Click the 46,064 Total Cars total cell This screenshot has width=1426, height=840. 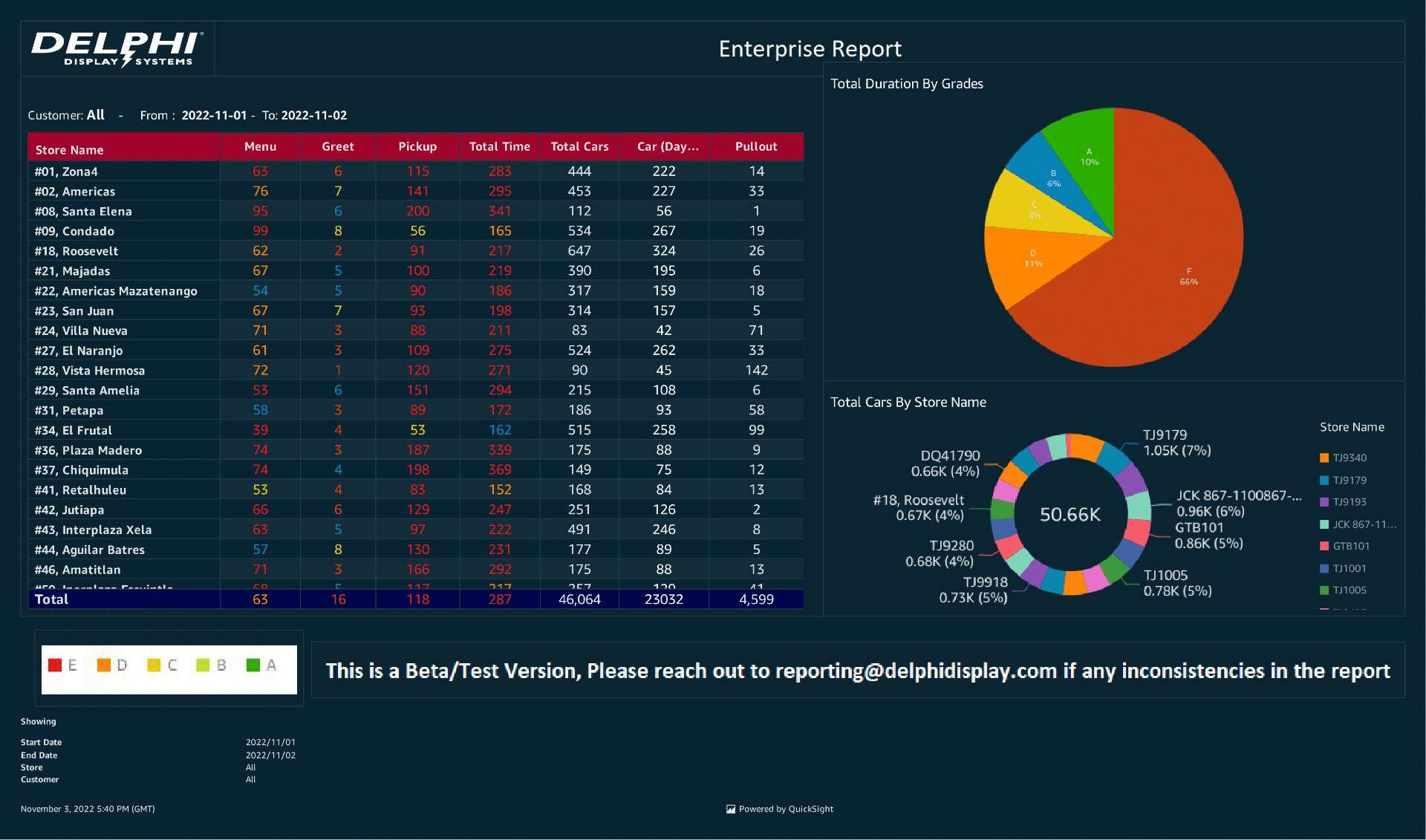[579, 599]
